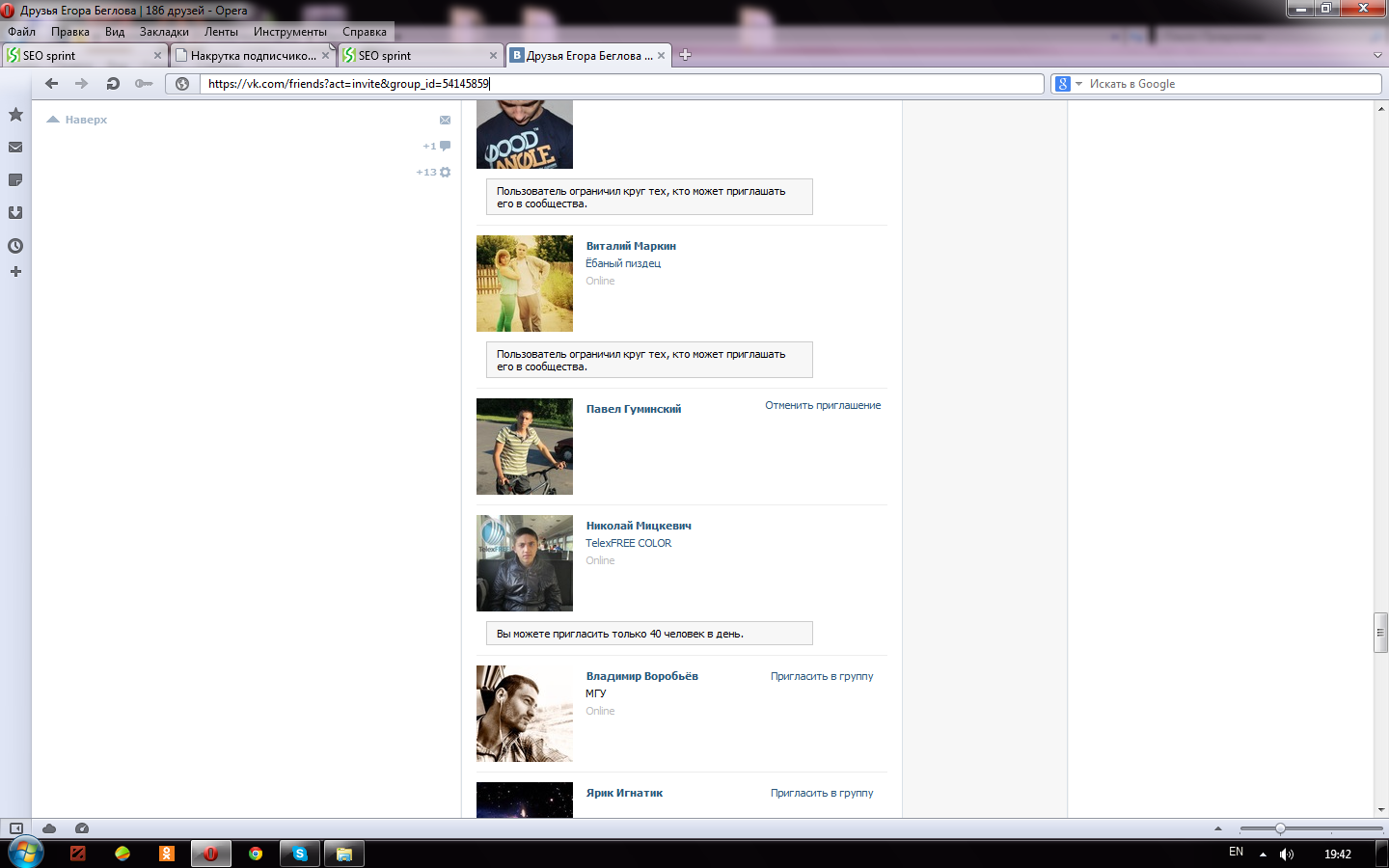Open the +1 comment notification

pyautogui.click(x=437, y=147)
